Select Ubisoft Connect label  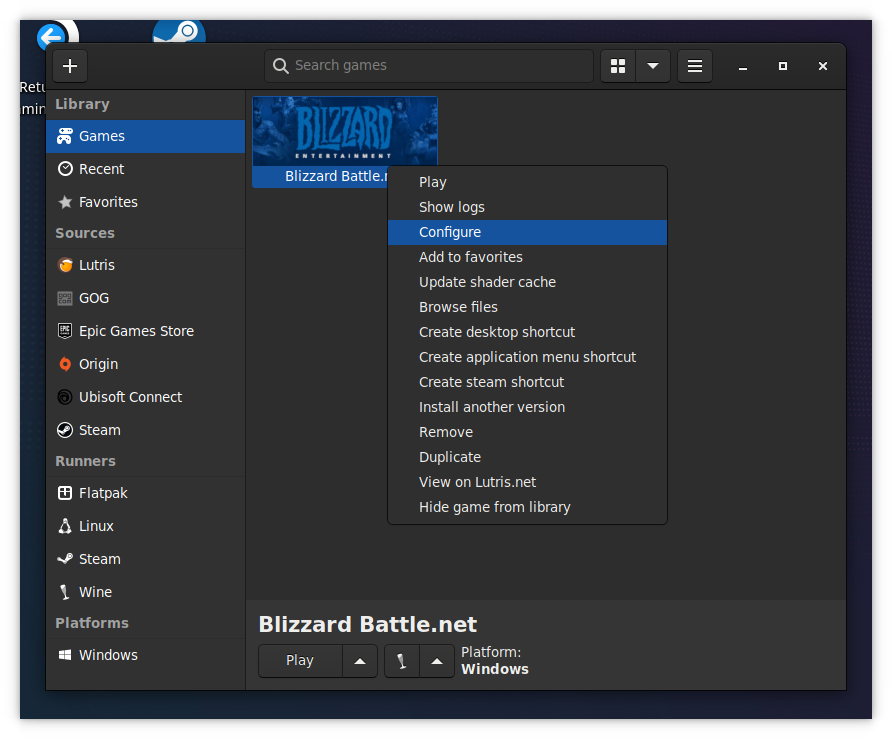click(x=130, y=397)
